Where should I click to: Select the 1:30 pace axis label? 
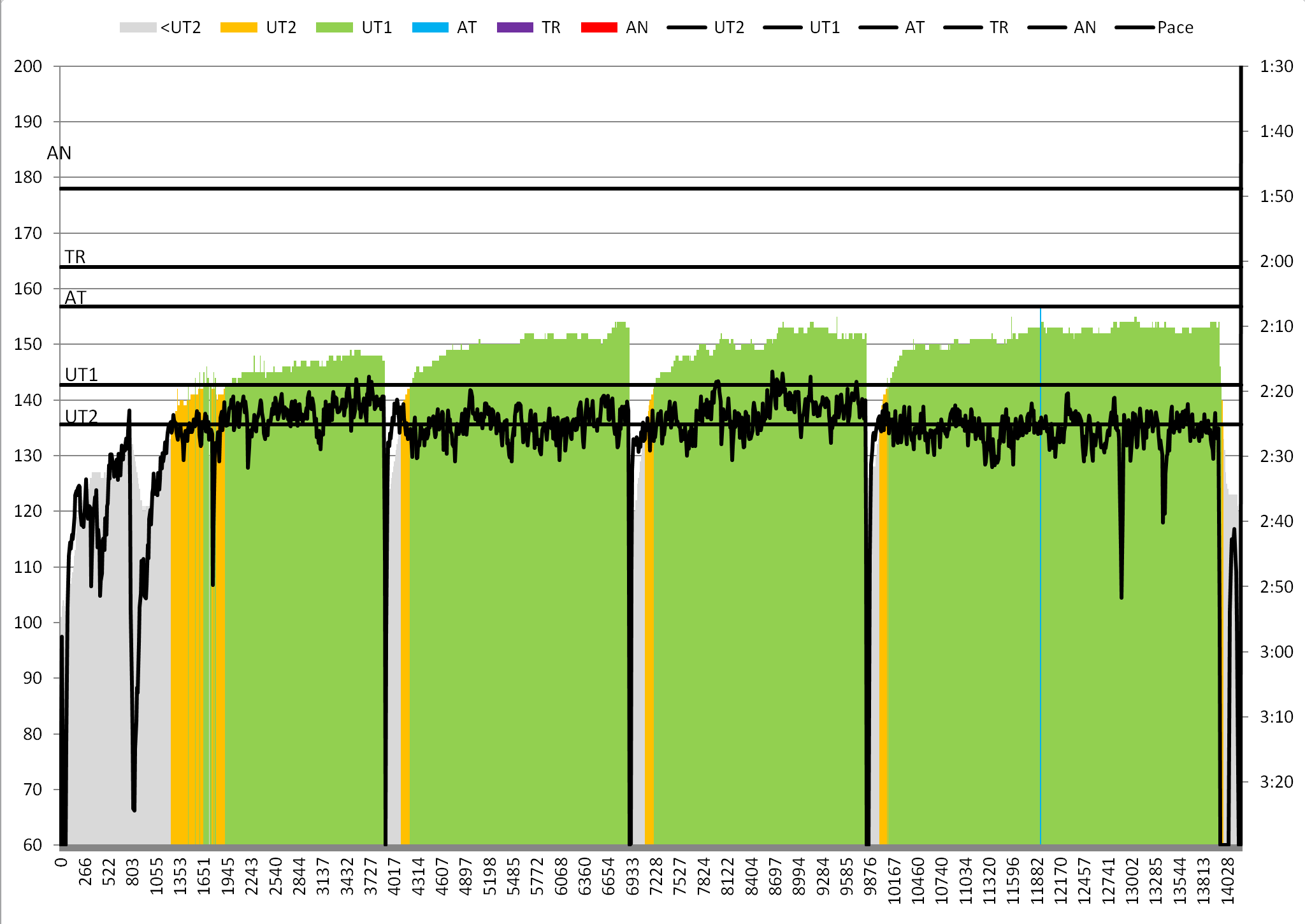1276,66
